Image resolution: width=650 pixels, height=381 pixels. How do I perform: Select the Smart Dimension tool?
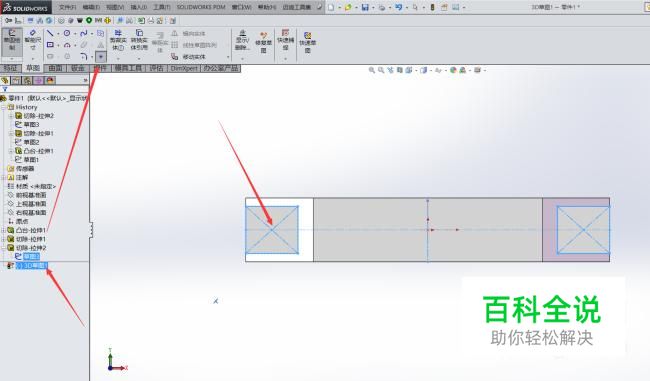click(x=32, y=41)
